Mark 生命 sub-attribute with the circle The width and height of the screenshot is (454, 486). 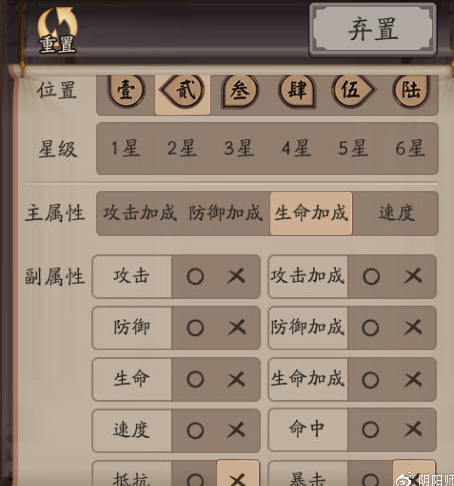point(195,379)
